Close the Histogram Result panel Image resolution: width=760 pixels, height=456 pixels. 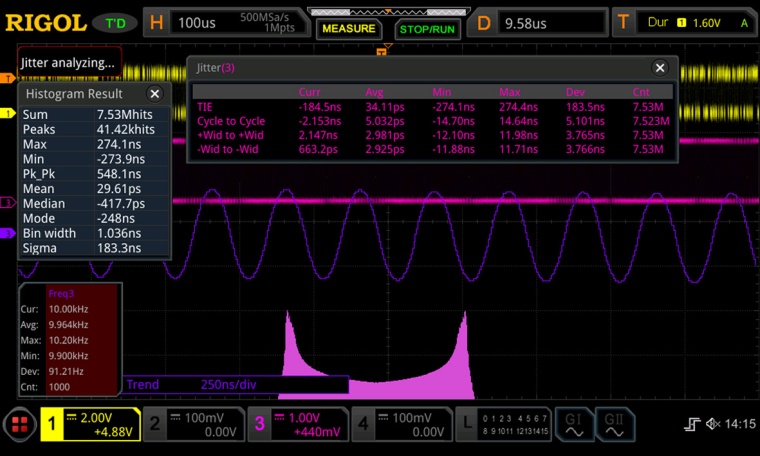[x=155, y=94]
